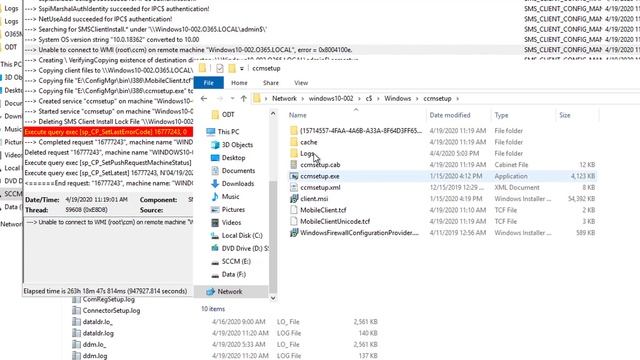Select This PC in navigation pane
The image size is (640, 360).
[228, 131]
